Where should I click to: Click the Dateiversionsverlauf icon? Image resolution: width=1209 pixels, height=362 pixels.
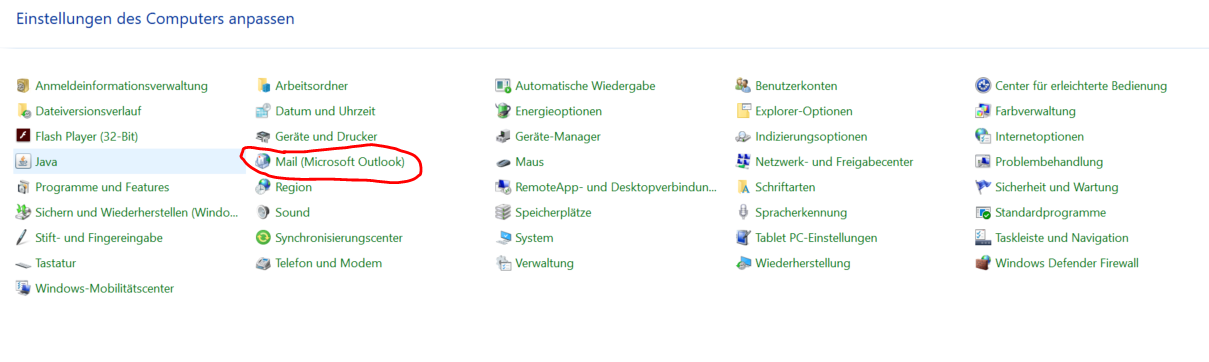pyautogui.click(x=24, y=111)
